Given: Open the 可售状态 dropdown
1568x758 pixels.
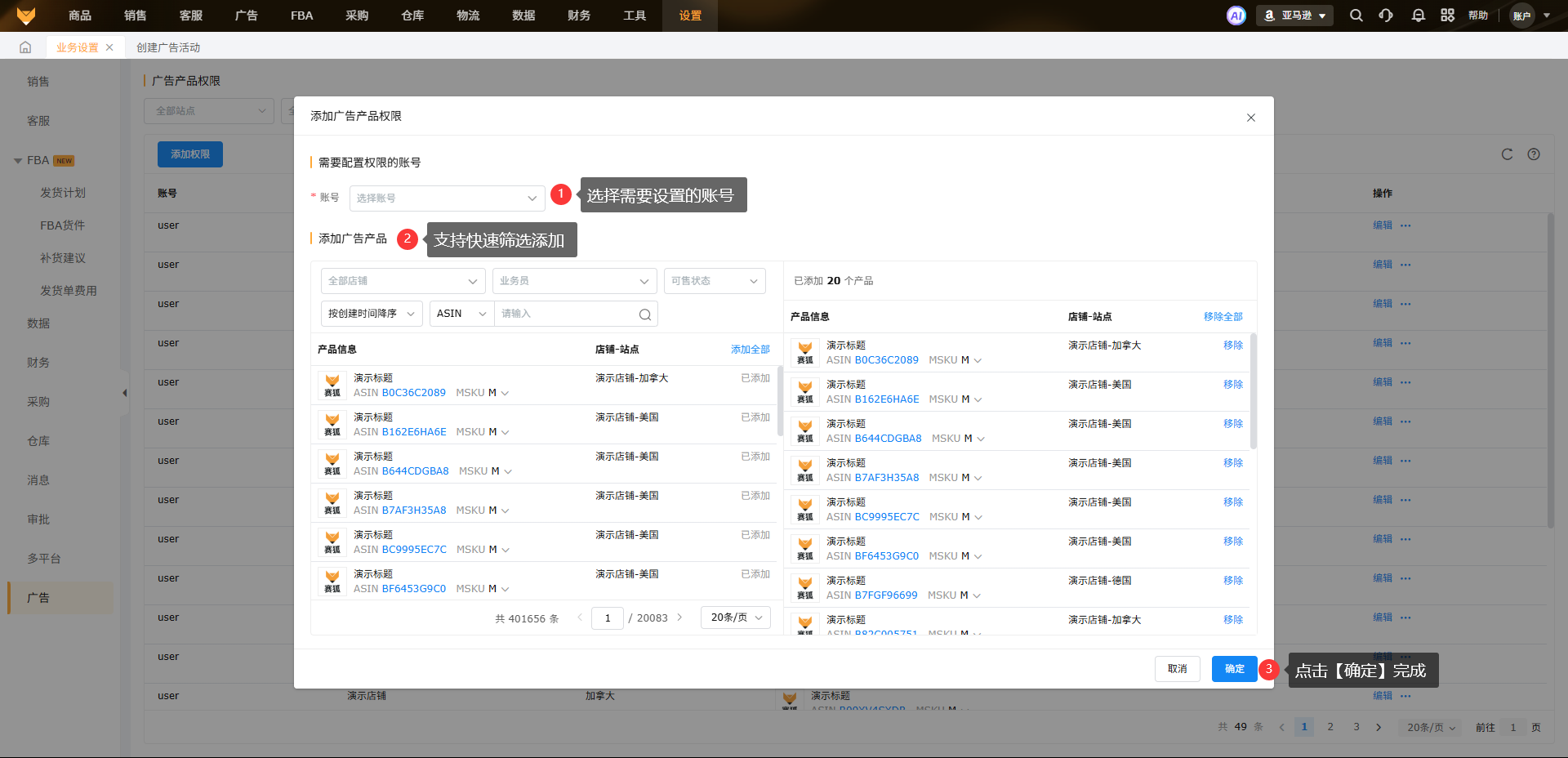Looking at the screenshot, I should [714, 281].
